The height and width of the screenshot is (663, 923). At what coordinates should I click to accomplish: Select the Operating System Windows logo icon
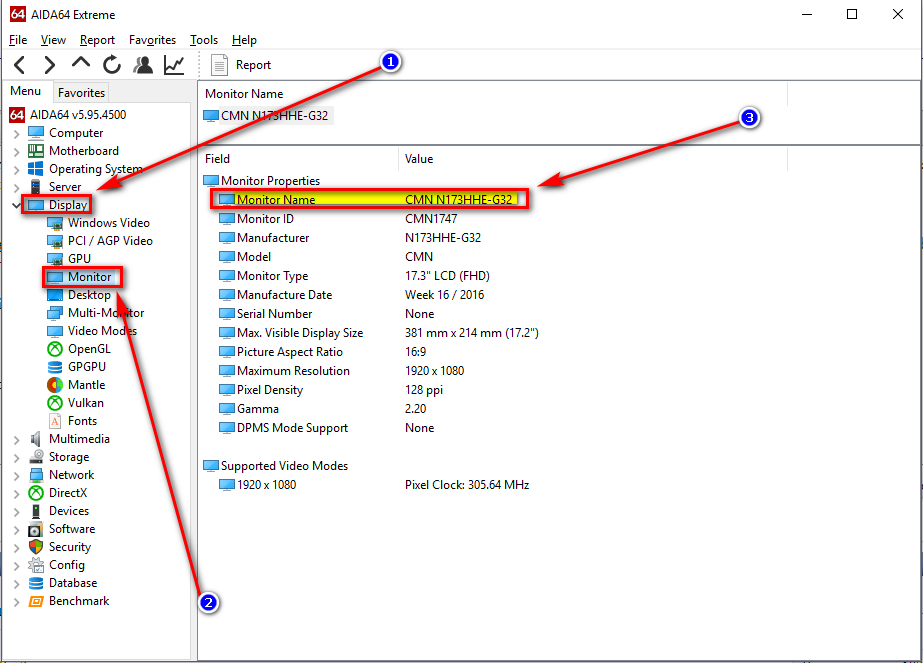coord(36,169)
